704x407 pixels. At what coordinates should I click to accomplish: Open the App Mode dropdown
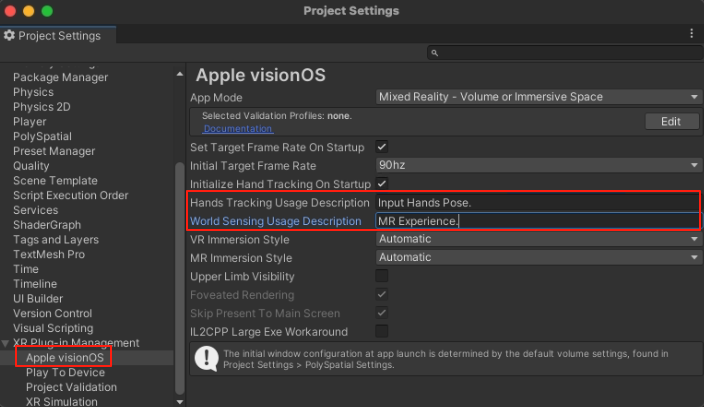538,97
